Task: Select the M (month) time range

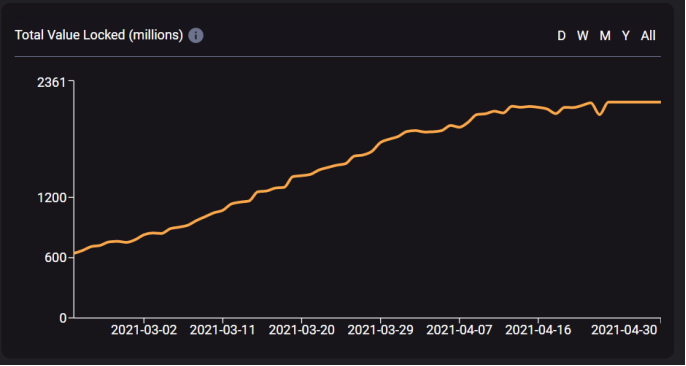Action: [605, 36]
